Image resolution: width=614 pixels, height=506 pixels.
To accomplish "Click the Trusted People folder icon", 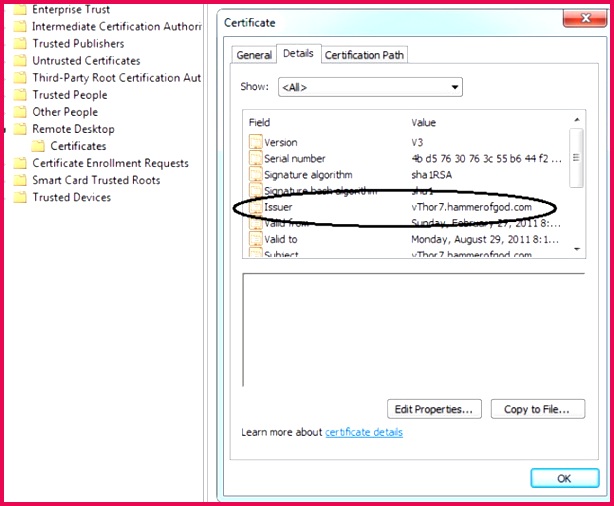I will (x=20, y=95).
